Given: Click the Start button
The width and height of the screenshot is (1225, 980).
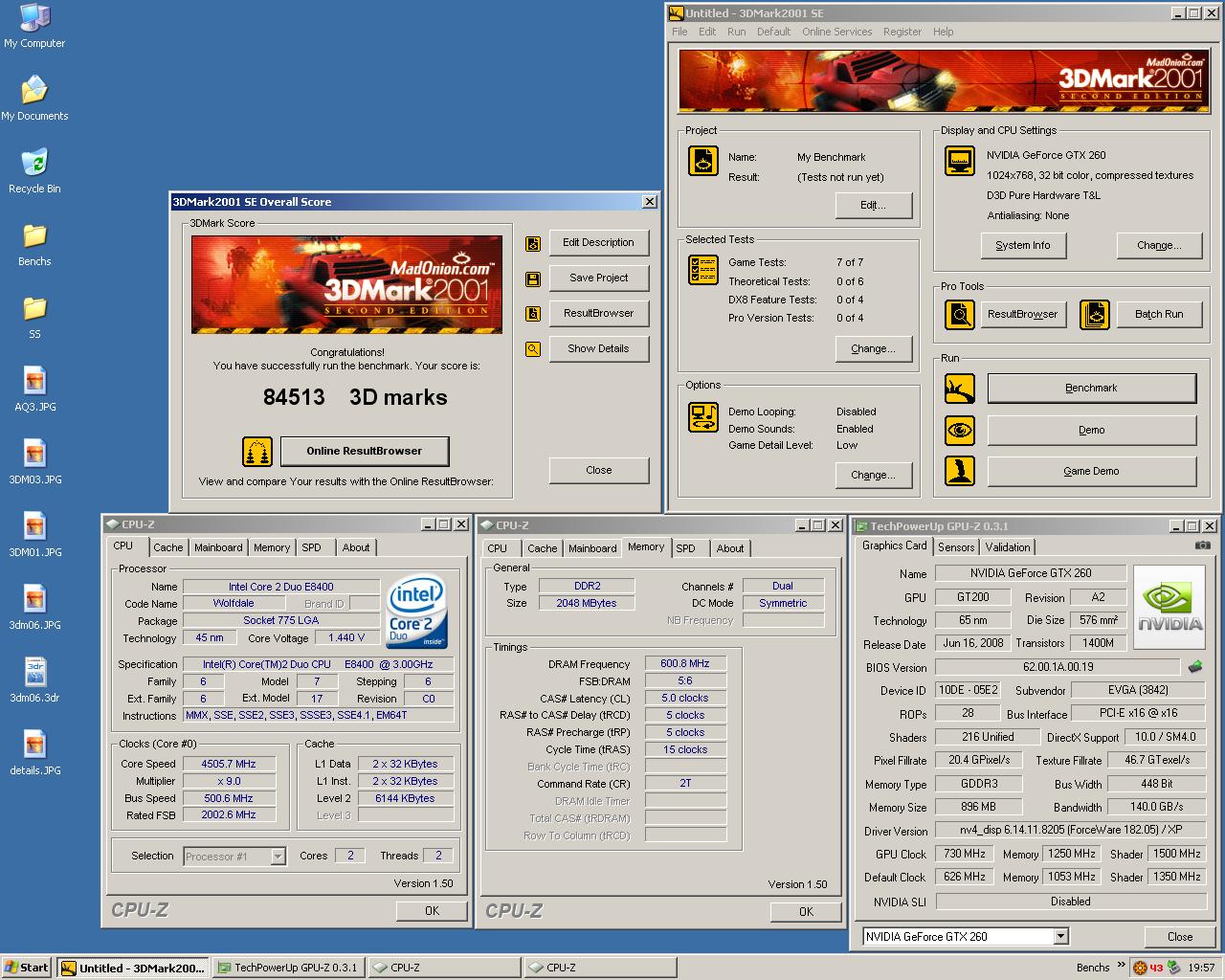Looking at the screenshot, I should coord(27,968).
